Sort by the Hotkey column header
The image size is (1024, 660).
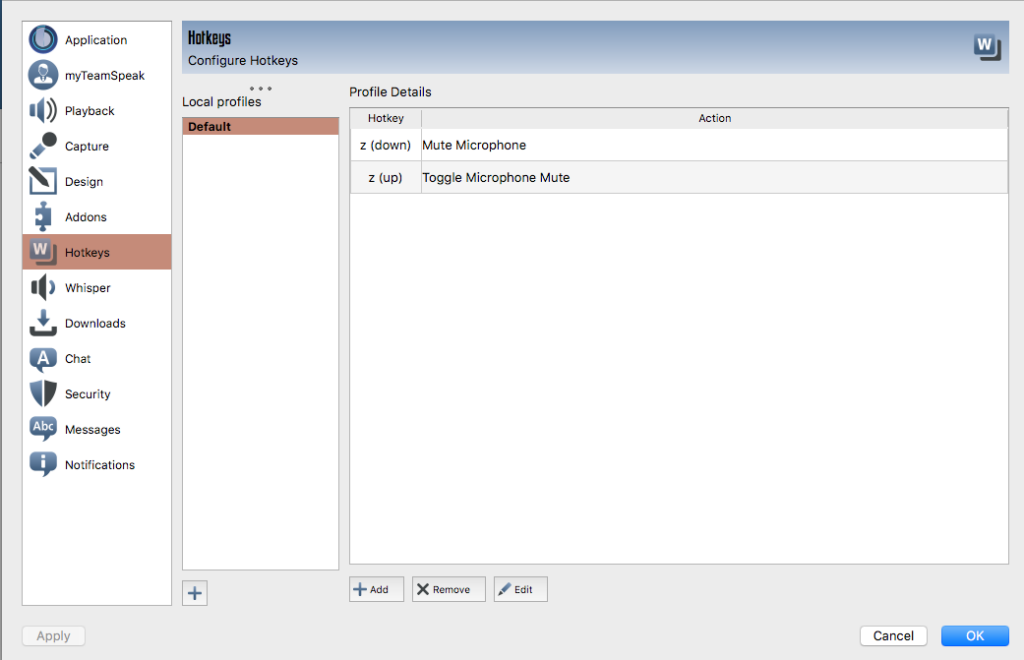(385, 118)
